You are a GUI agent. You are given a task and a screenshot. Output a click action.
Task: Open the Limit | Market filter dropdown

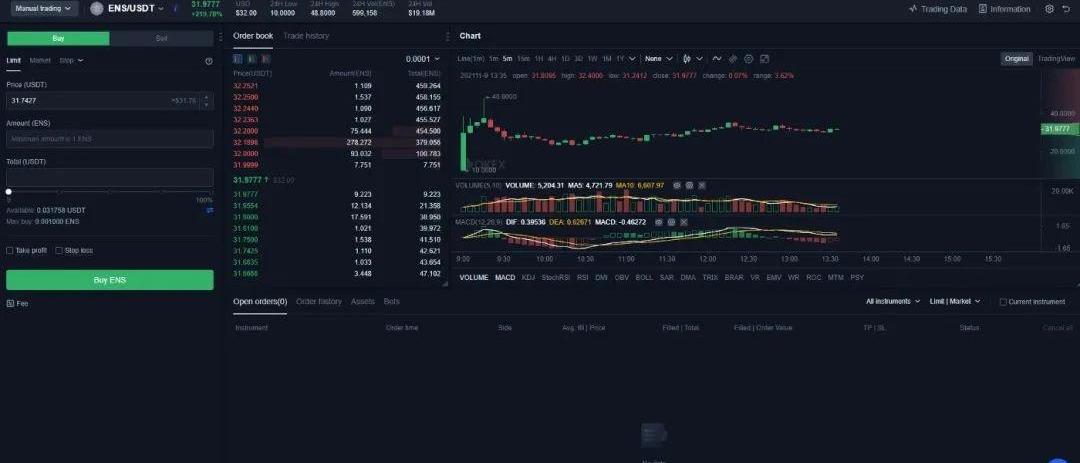click(955, 302)
